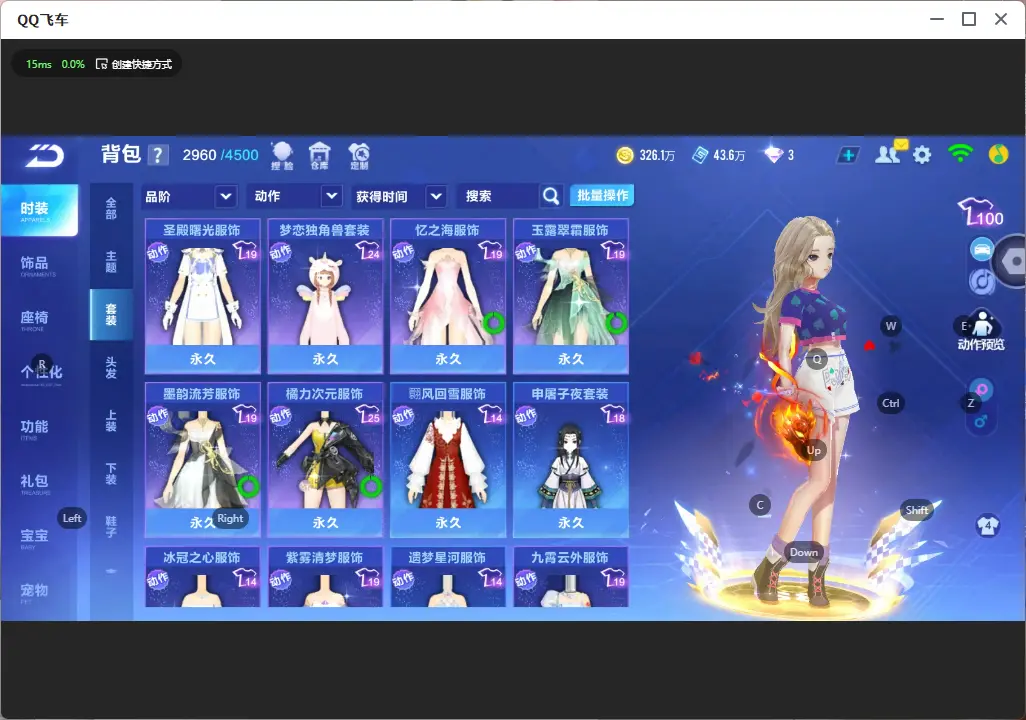Click the music disc icon

981,281
